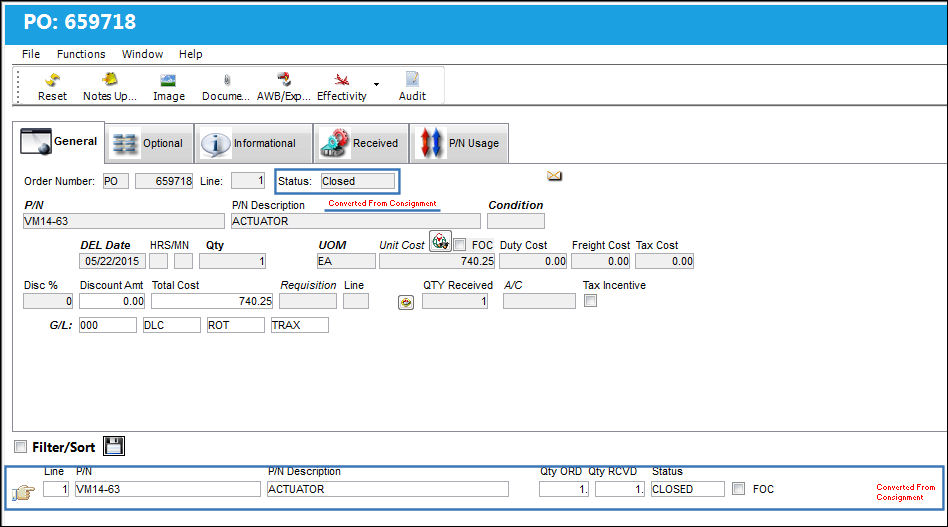Expand the toolbar overflow arrow after Effectivity
Image resolution: width=948 pixels, height=527 pixels.
[376, 84]
